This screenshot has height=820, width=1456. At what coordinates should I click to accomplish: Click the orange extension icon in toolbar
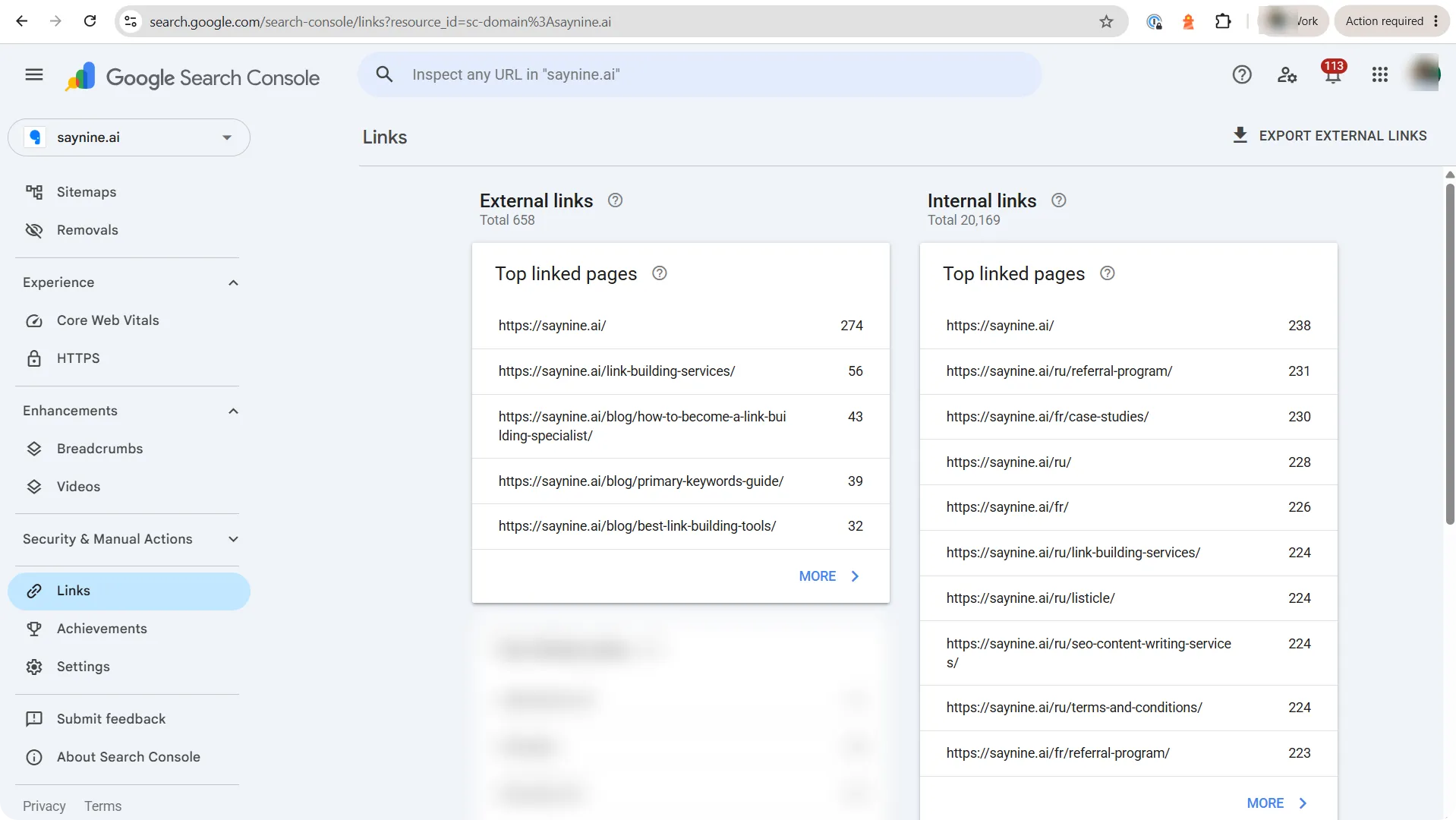1189,21
